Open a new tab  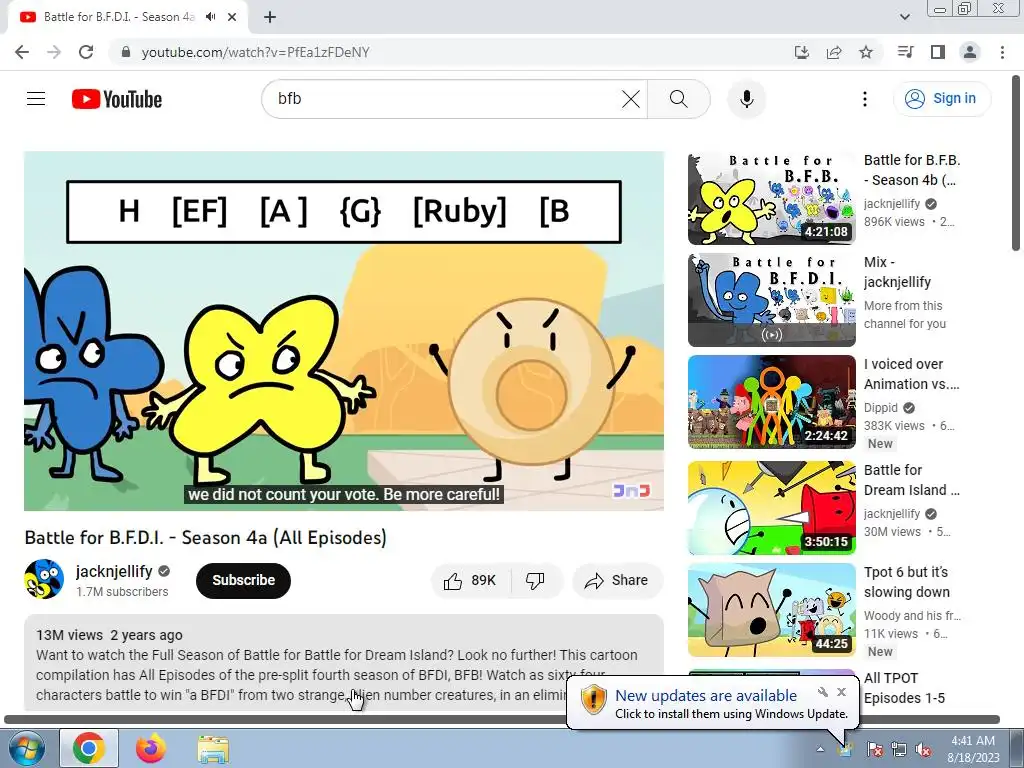point(270,17)
